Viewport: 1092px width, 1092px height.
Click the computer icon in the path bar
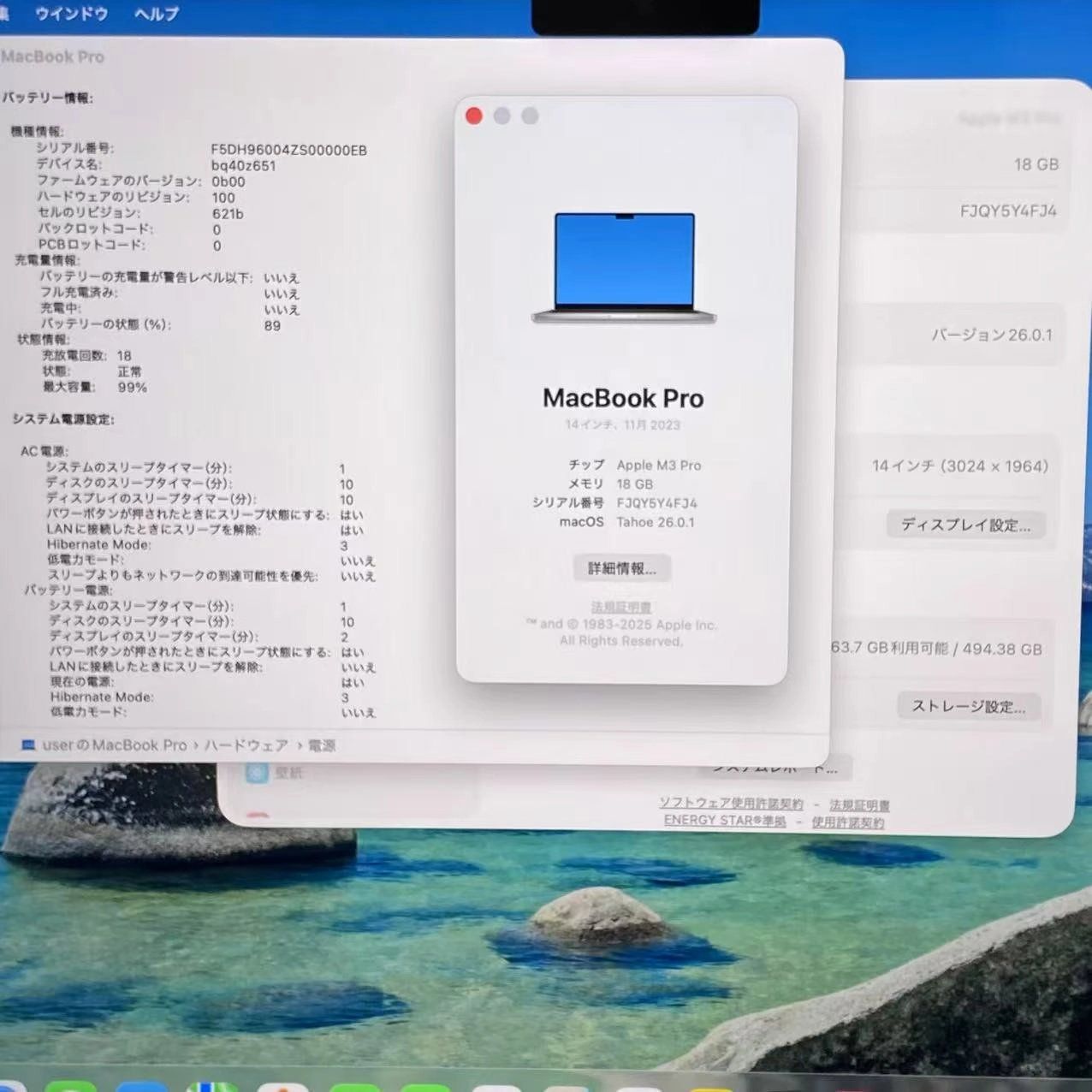tap(28, 745)
